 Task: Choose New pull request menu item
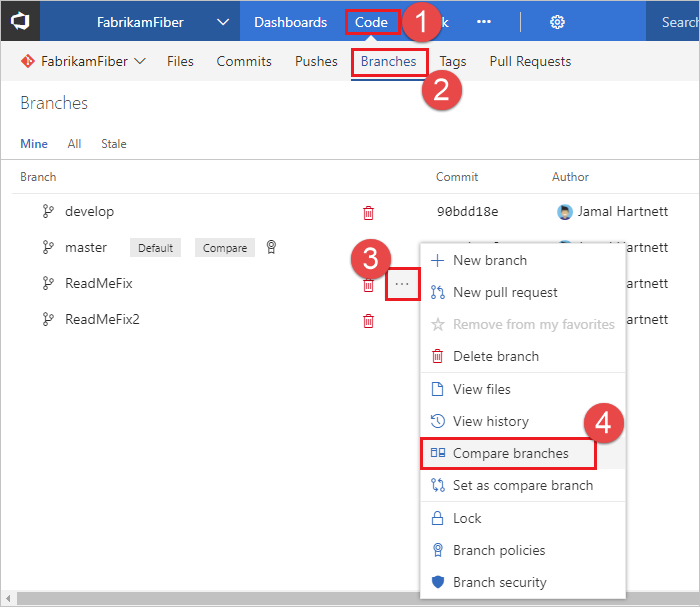point(523,292)
